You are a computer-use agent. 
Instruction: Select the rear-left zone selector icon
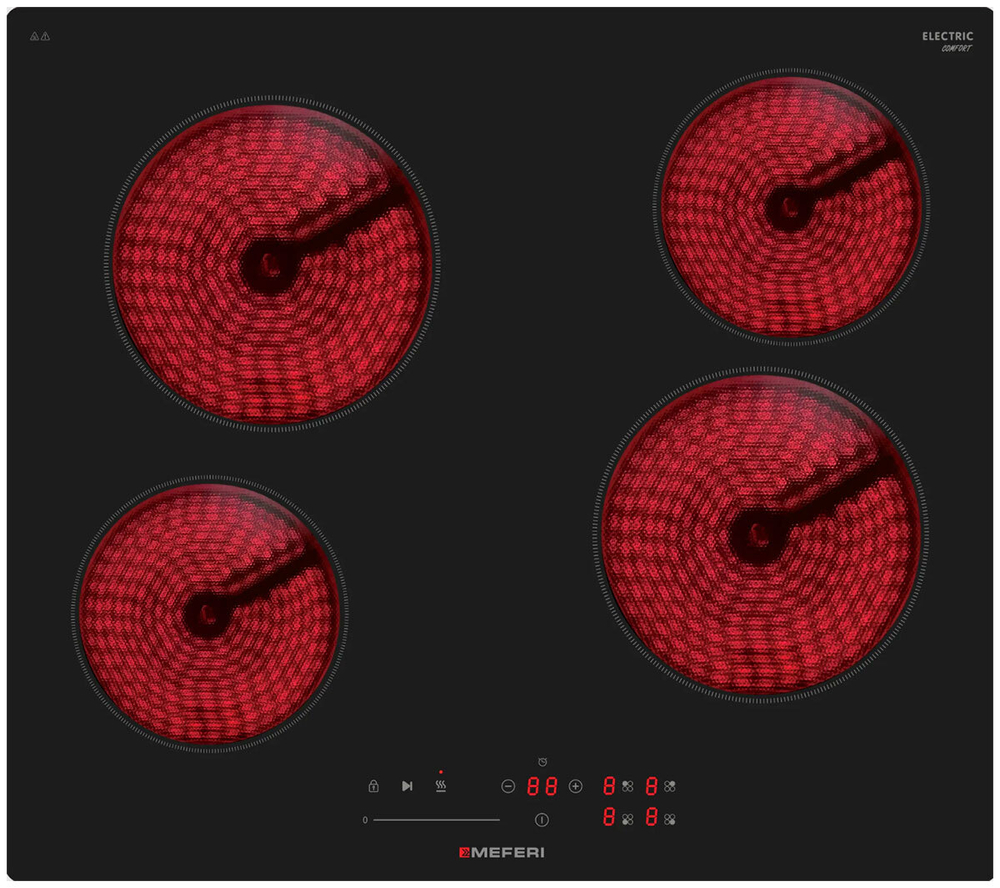(628, 787)
